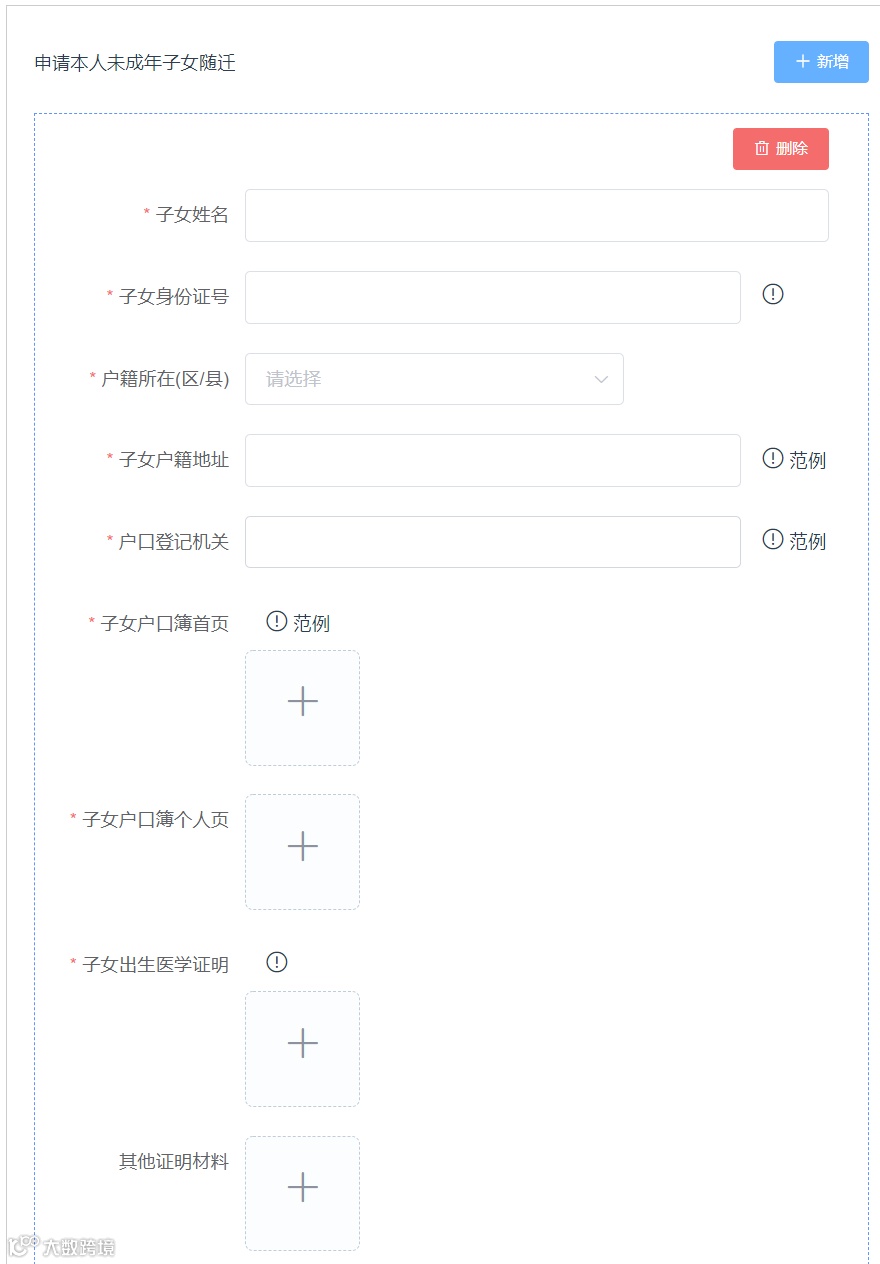
Task: Click plus upload box for 子女户口簿首页
Action: (302, 708)
